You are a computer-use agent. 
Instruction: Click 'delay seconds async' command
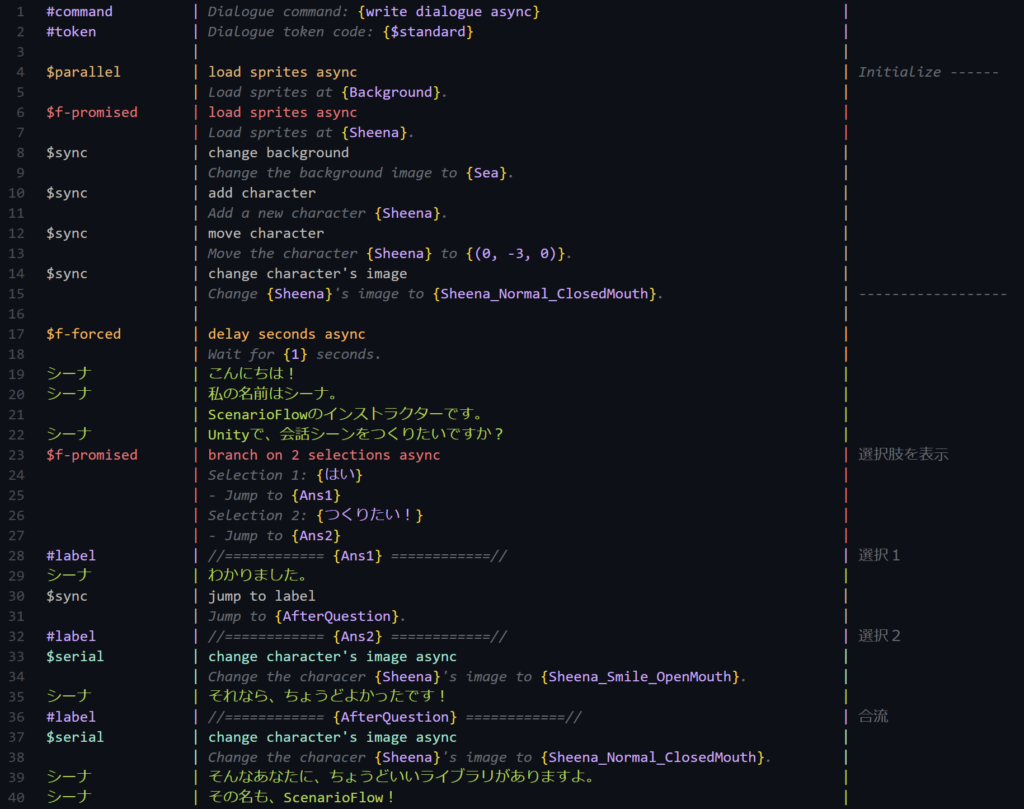tap(286, 334)
